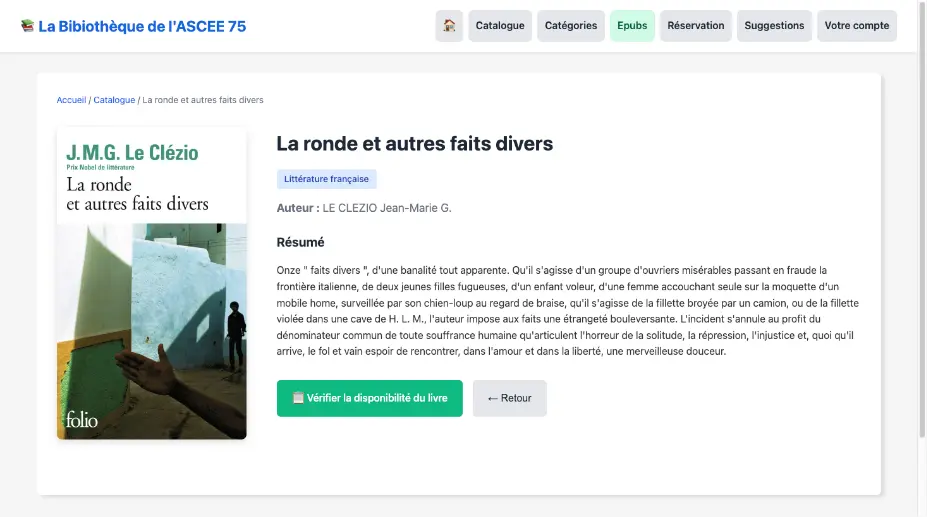The image size is (927, 518).
Task: Open Votre compte
Action: (857, 25)
